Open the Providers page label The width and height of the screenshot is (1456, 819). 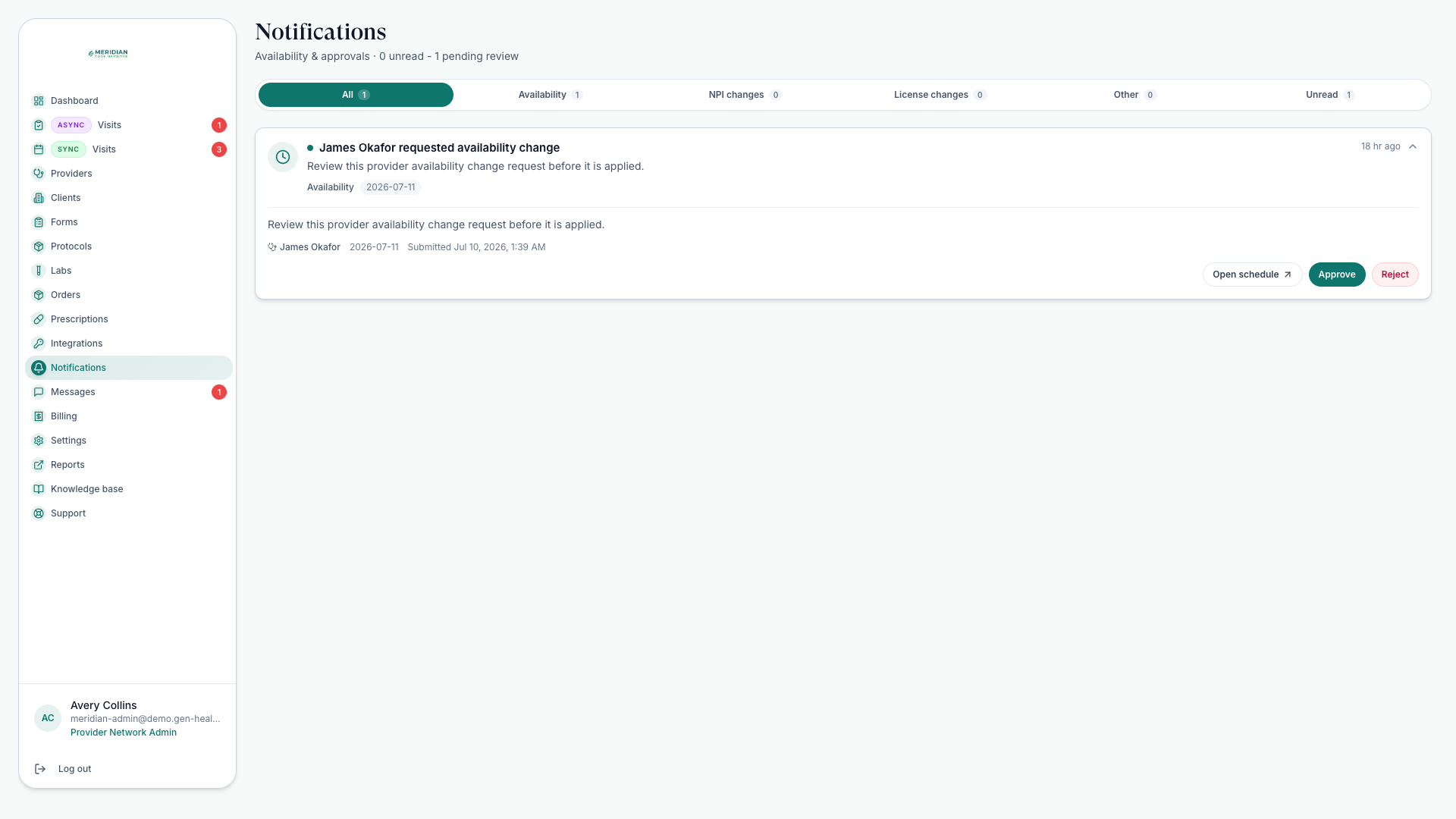pos(71,174)
